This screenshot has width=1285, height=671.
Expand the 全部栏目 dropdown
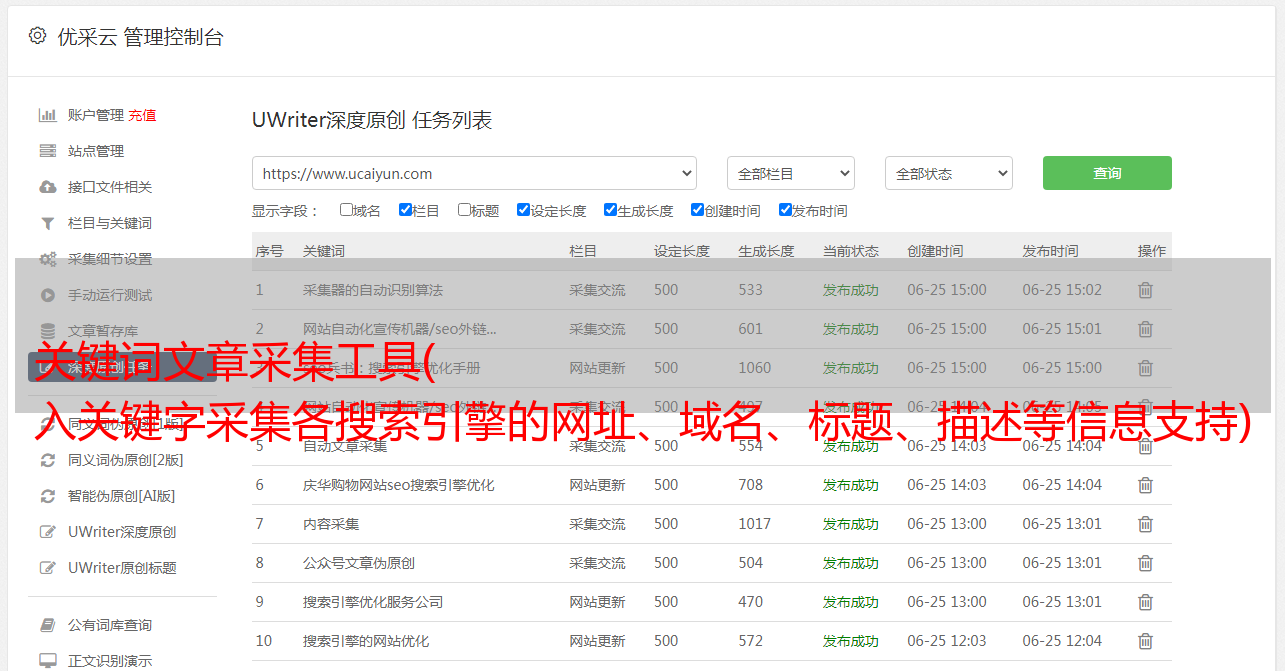790,173
